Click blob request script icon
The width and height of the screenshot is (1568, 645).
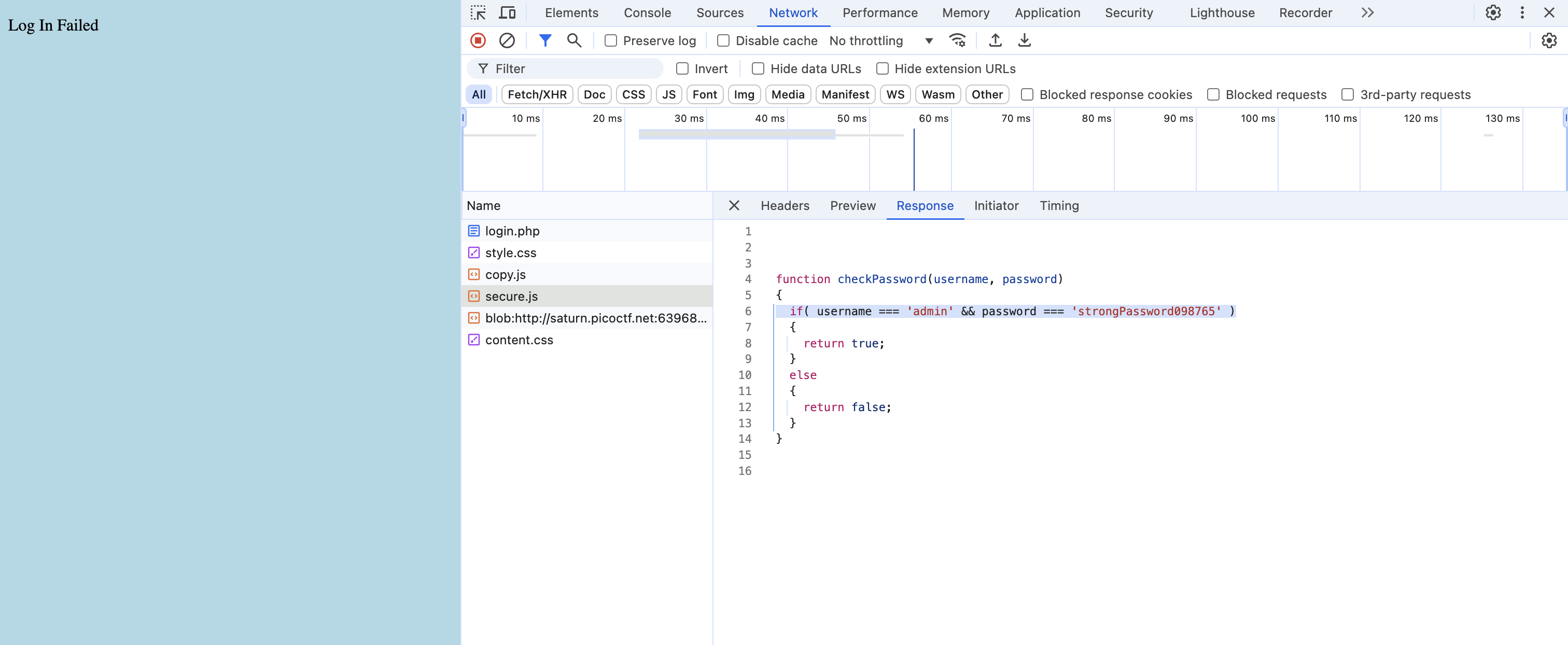(473, 318)
